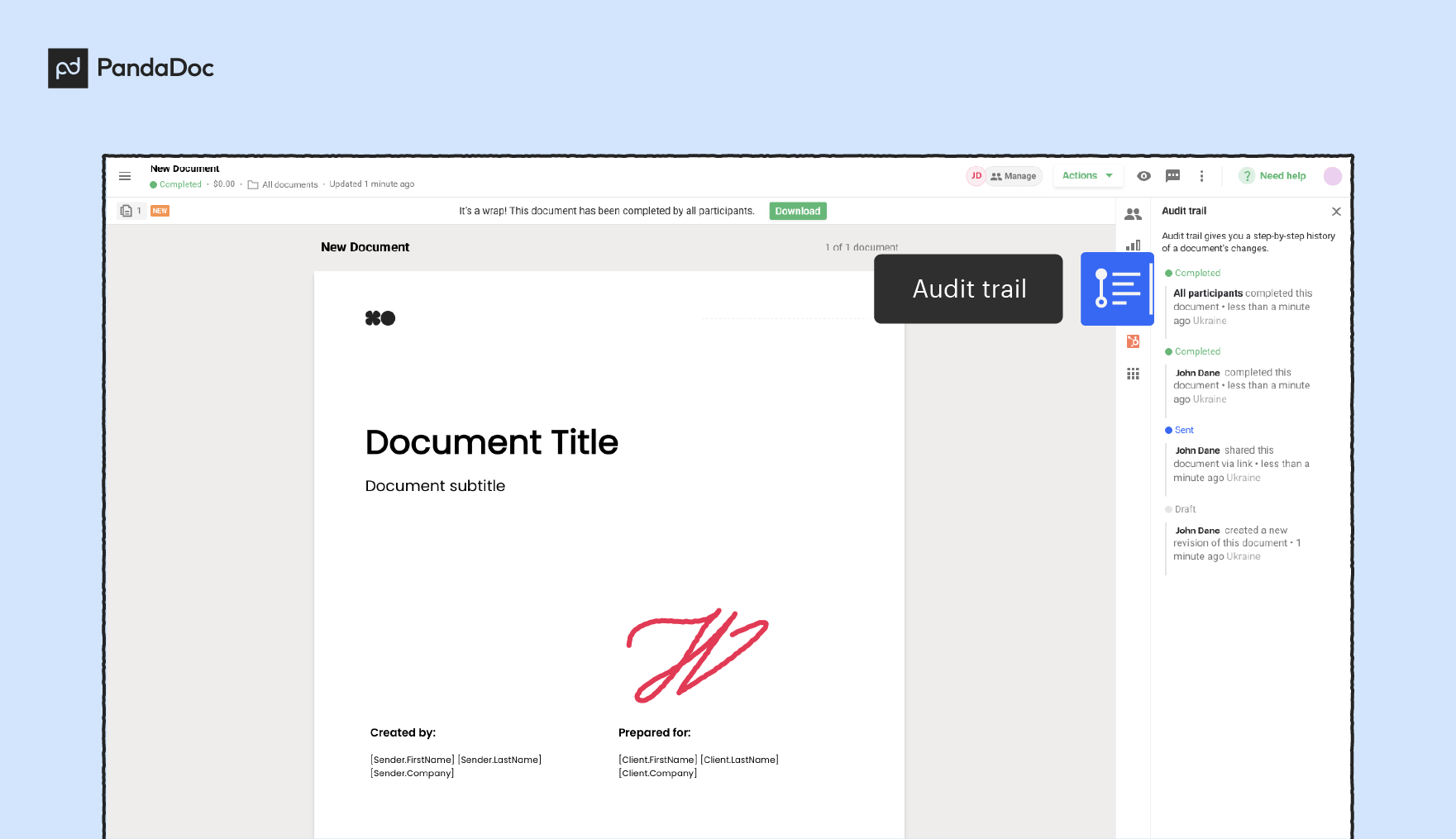Open the Participants panel icon
Screen dimensions: 1456x839
[1133, 213]
